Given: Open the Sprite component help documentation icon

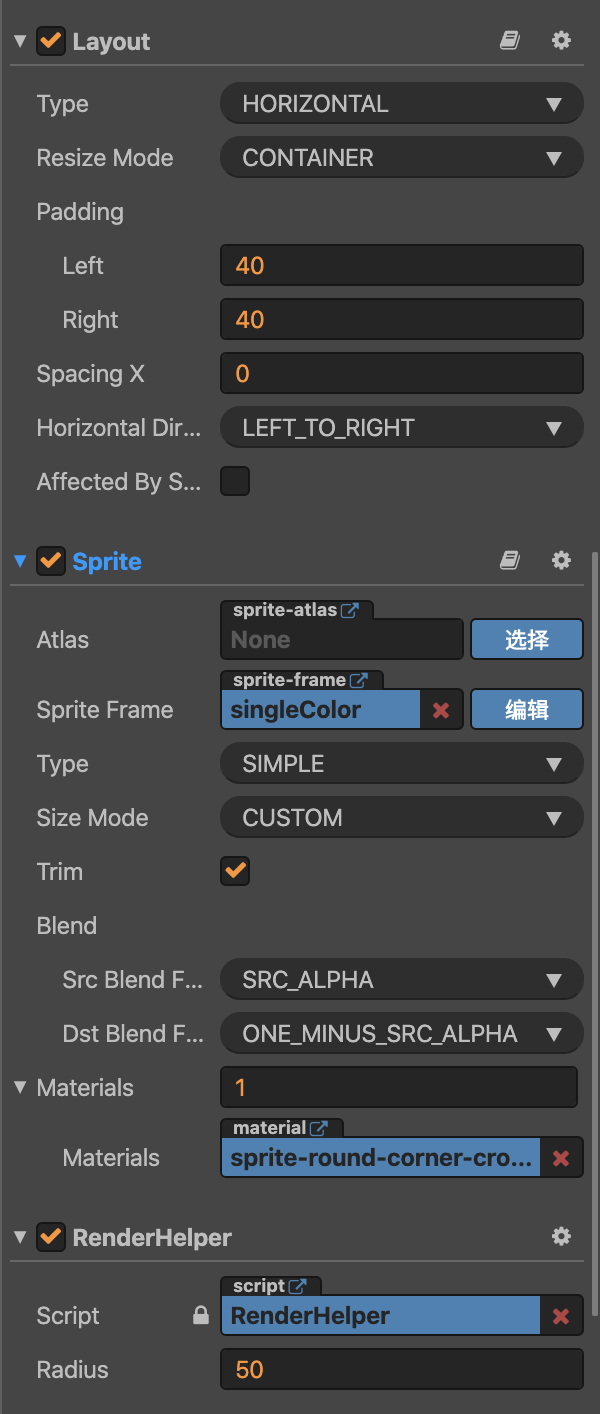Looking at the screenshot, I should pyautogui.click(x=510, y=561).
